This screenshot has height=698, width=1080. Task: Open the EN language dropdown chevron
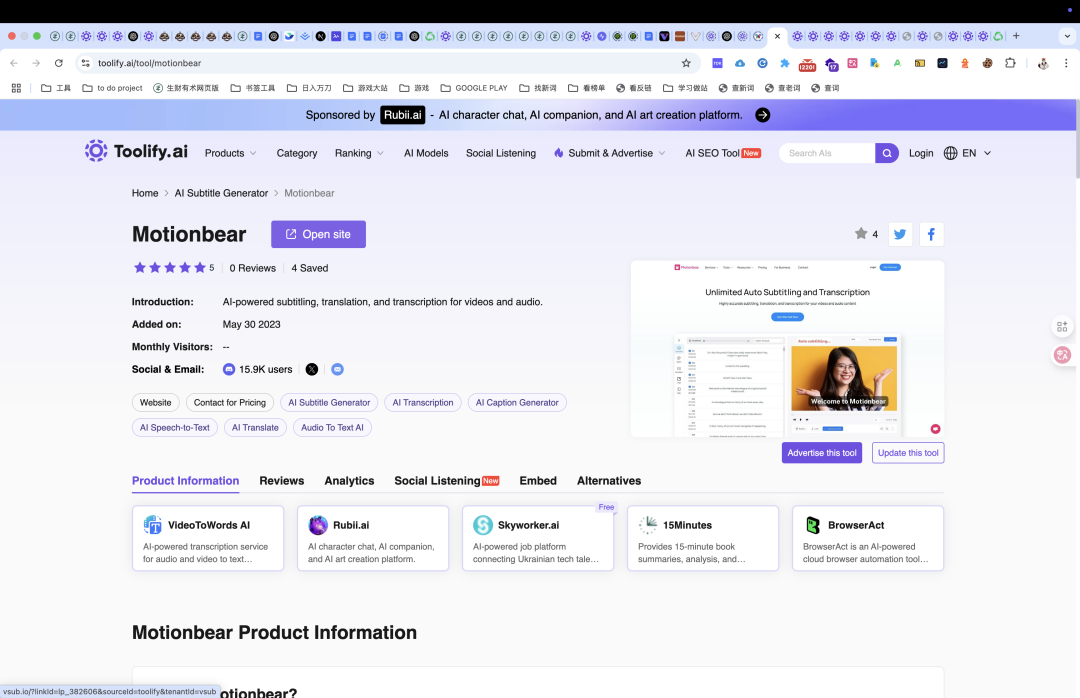pyautogui.click(x=987, y=153)
